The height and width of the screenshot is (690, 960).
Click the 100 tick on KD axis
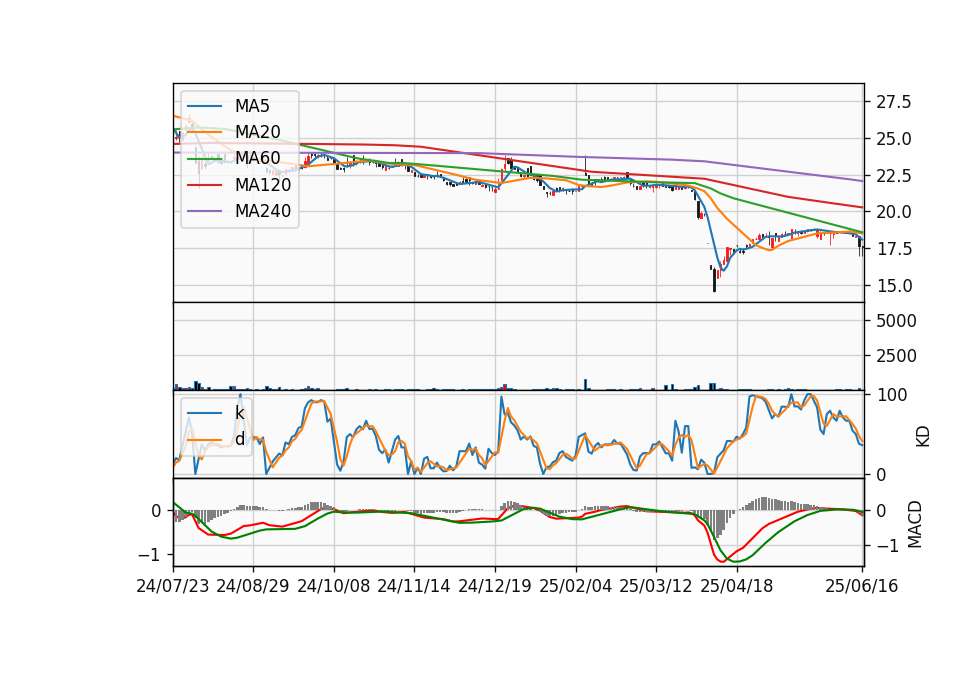tap(891, 395)
